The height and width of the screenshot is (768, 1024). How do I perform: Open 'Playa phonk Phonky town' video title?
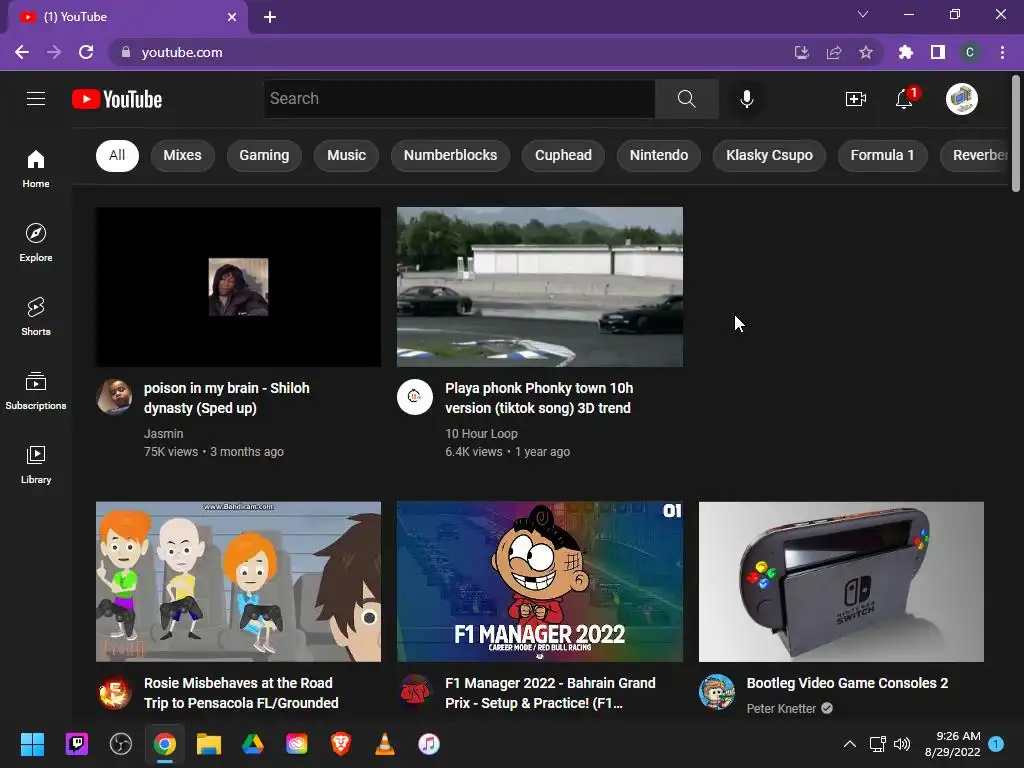pos(539,398)
